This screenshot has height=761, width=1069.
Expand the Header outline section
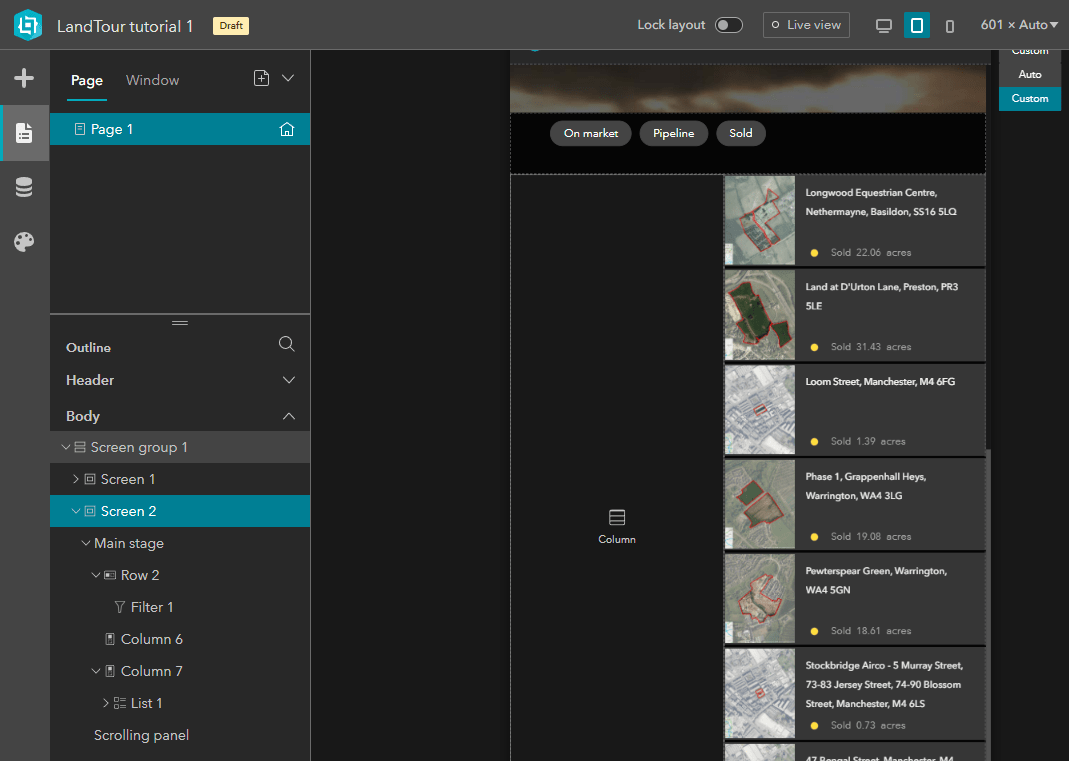coord(289,380)
